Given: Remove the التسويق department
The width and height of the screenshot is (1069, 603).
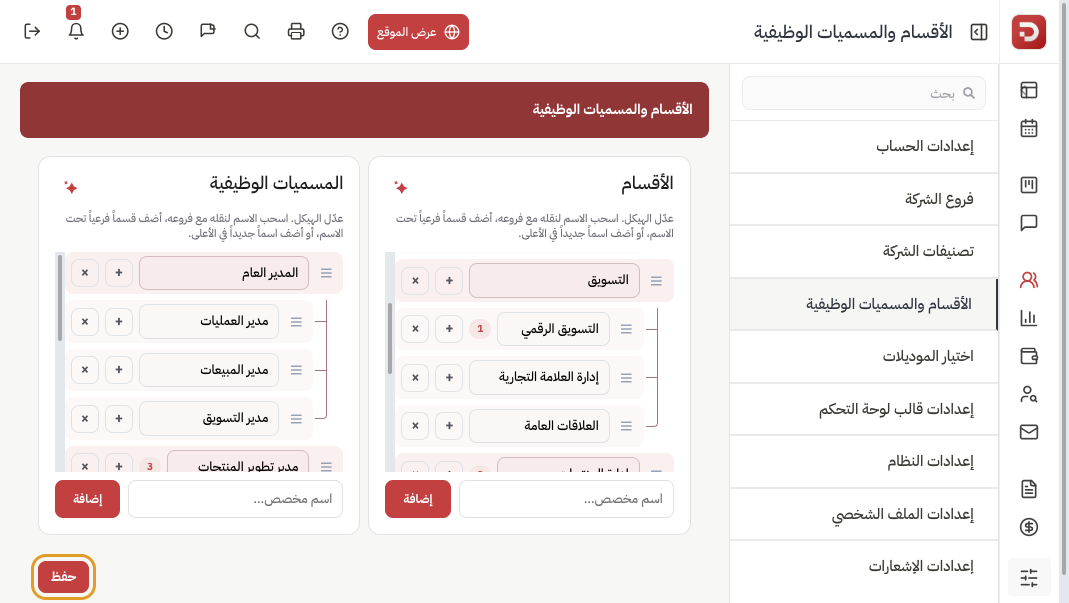Looking at the screenshot, I should pos(415,280).
